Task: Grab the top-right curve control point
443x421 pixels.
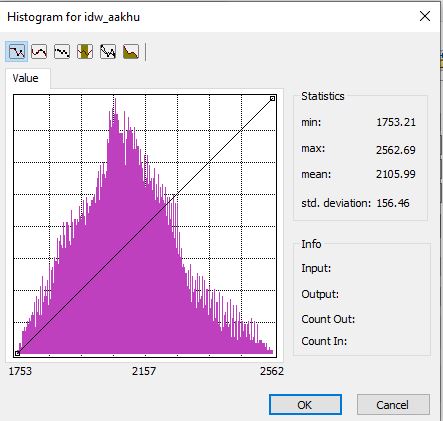Action: click(x=272, y=98)
